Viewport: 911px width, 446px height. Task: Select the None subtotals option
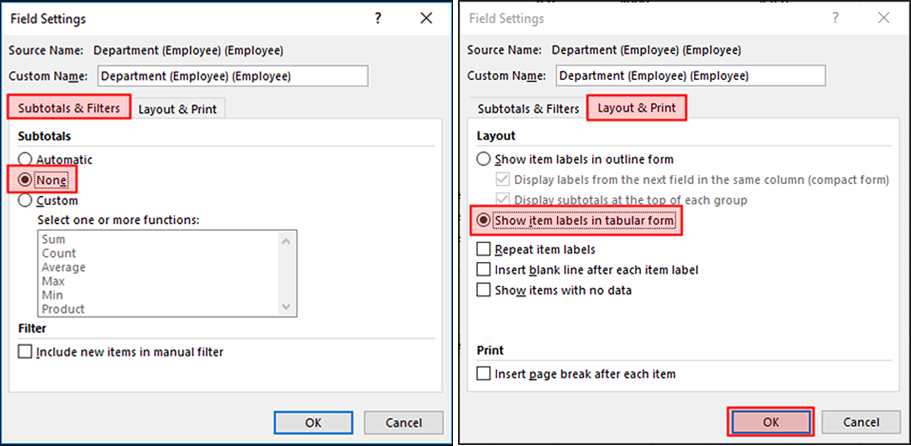(26, 180)
